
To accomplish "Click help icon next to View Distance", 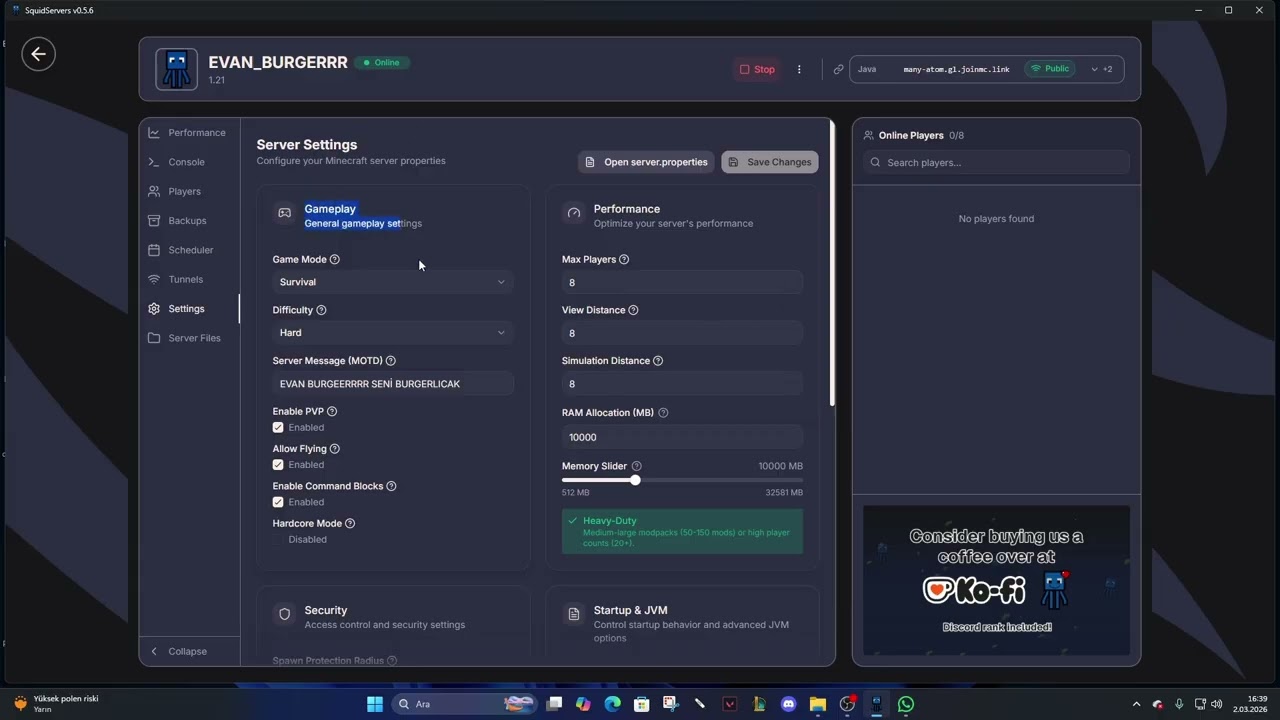I will coord(633,310).
